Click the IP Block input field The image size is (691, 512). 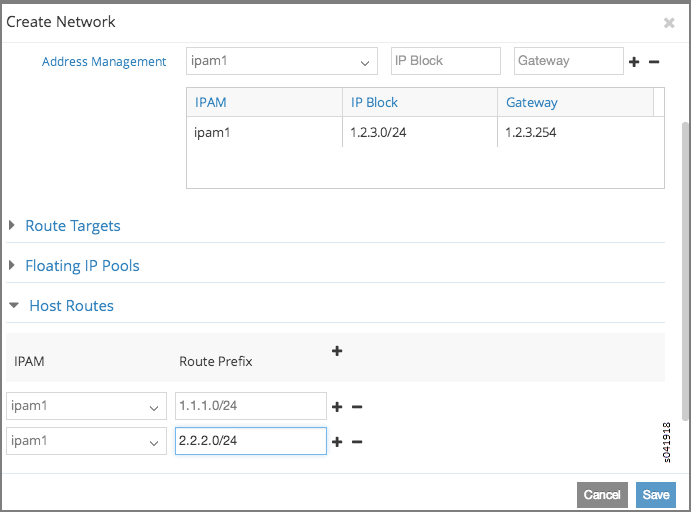point(445,61)
